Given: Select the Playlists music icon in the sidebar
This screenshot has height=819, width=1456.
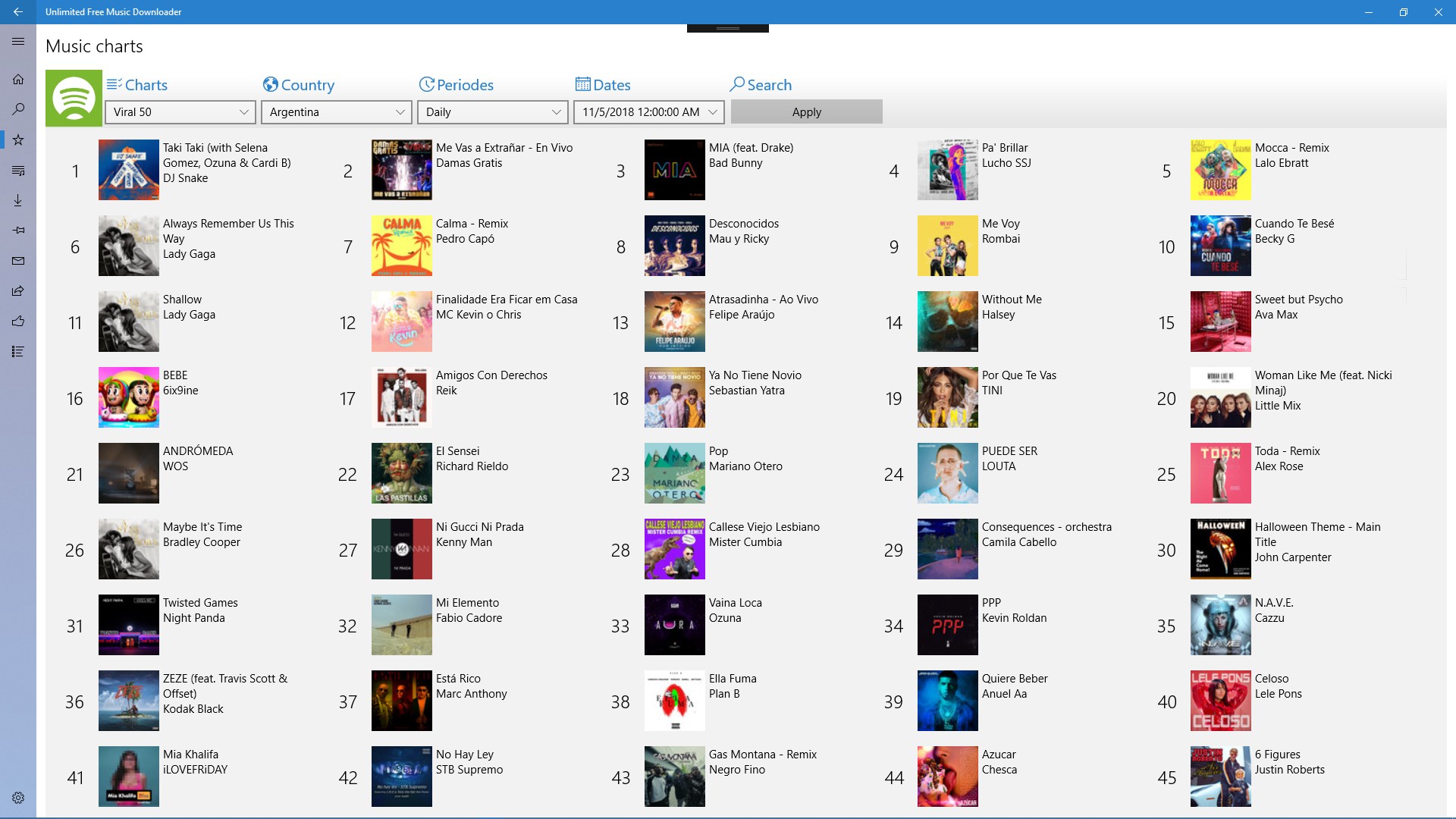Looking at the screenshot, I should click(17, 170).
